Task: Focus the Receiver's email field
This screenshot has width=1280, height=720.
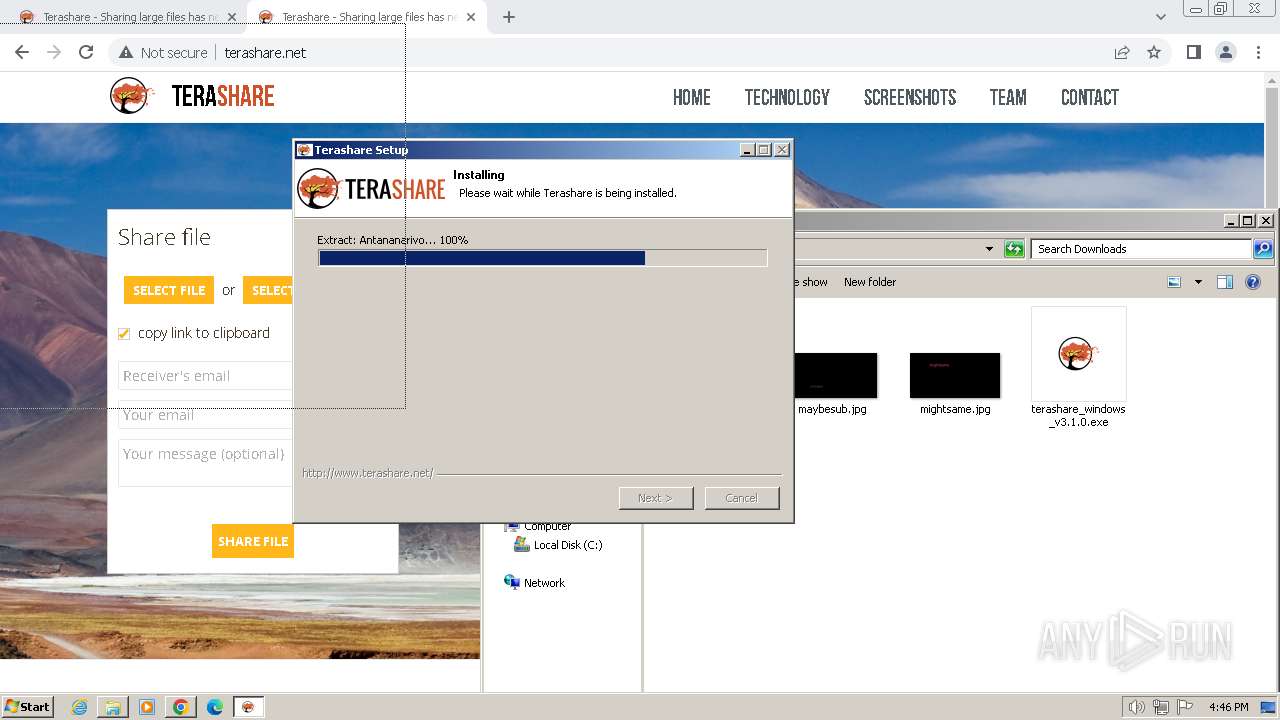Action: point(205,376)
